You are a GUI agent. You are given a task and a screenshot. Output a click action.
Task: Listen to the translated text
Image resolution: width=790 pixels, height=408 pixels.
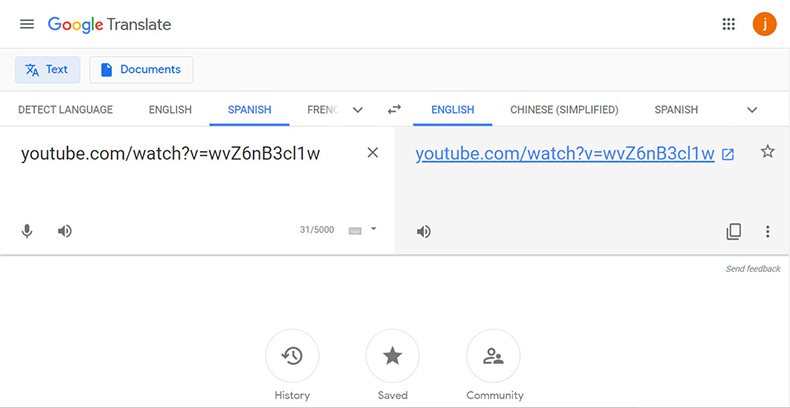point(423,232)
